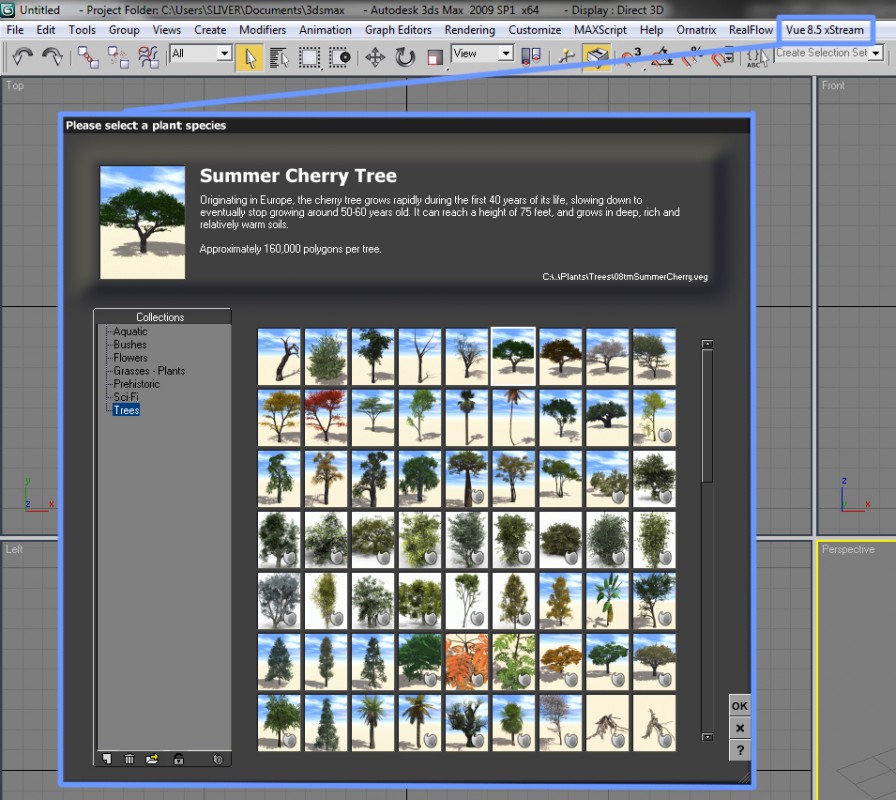Image resolution: width=896 pixels, height=800 pixels.
Task: Toggle the Spinner Snap button
Action: point(722,57)
